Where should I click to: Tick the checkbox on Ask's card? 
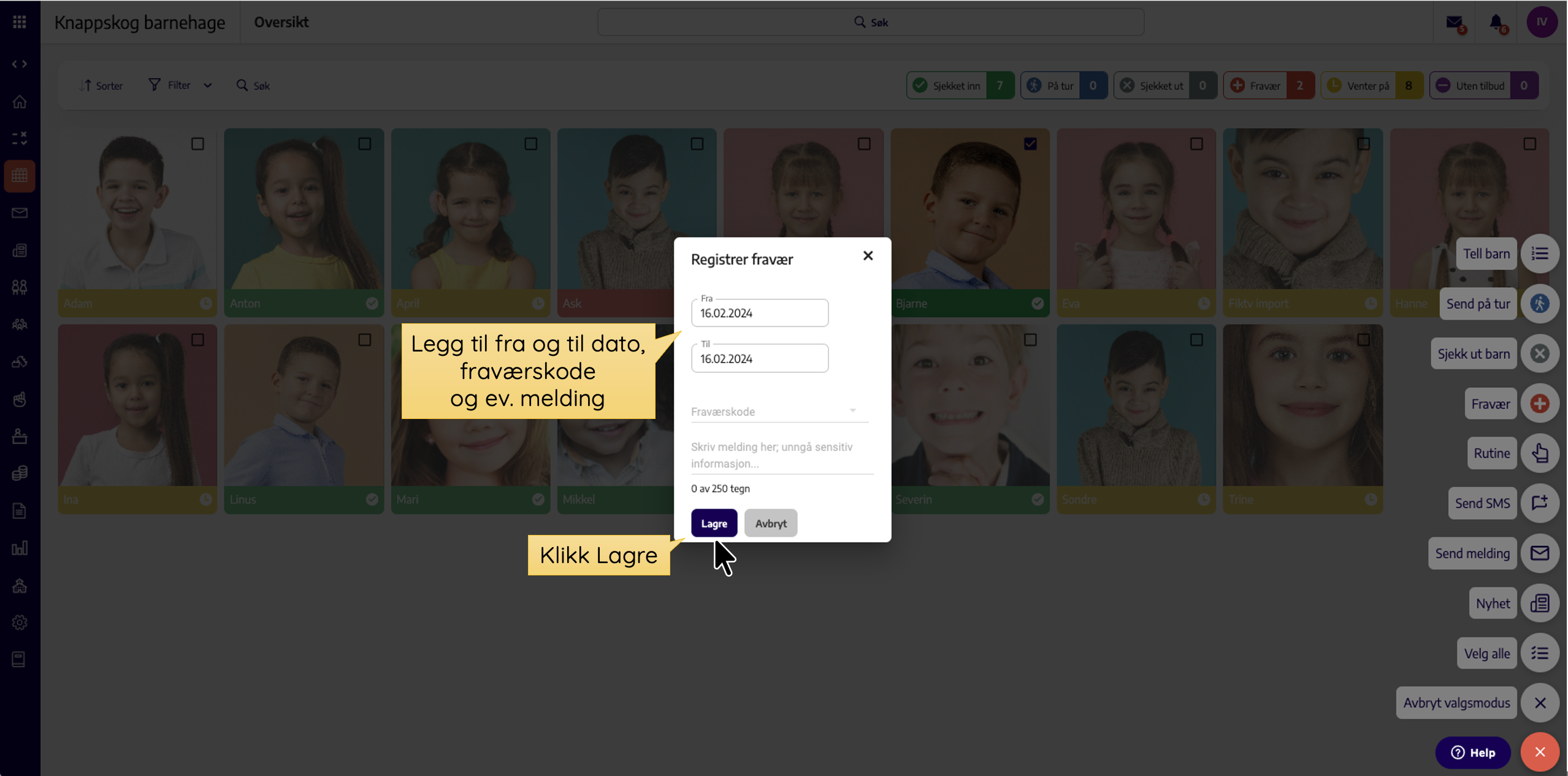697,144
